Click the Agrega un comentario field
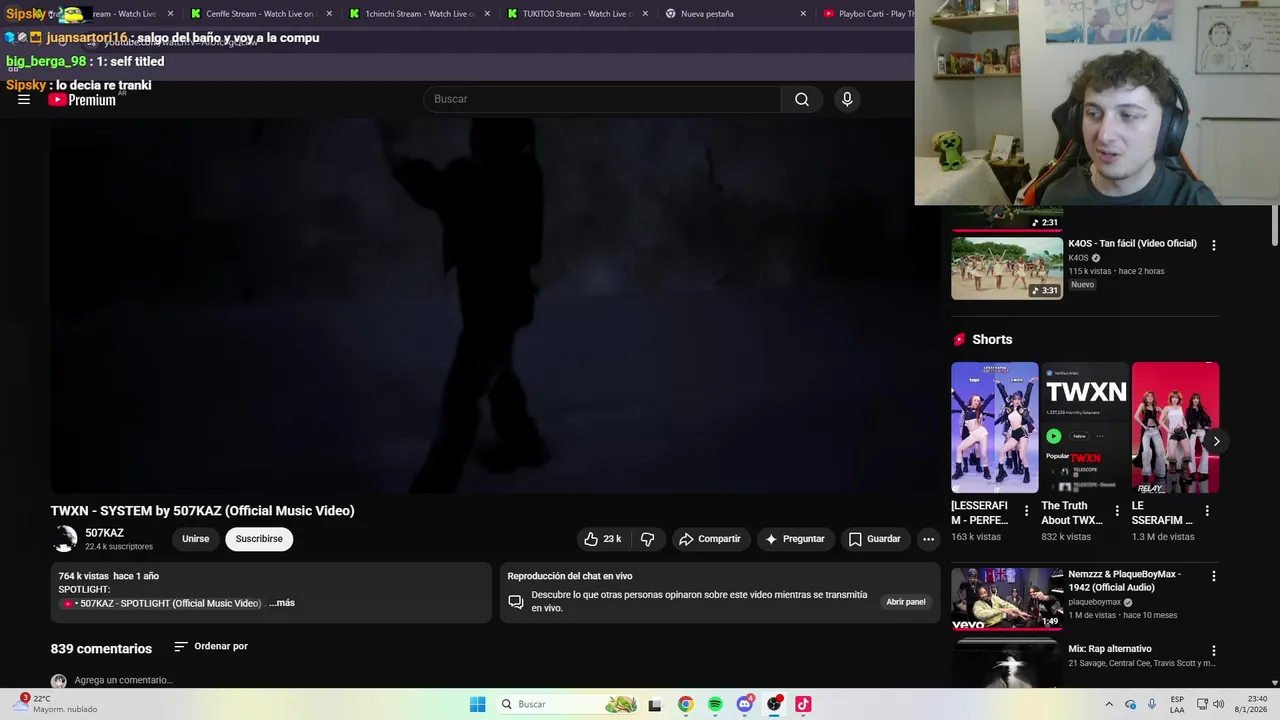This screenshot has height=720, width=1280. [x=123, y=680]
